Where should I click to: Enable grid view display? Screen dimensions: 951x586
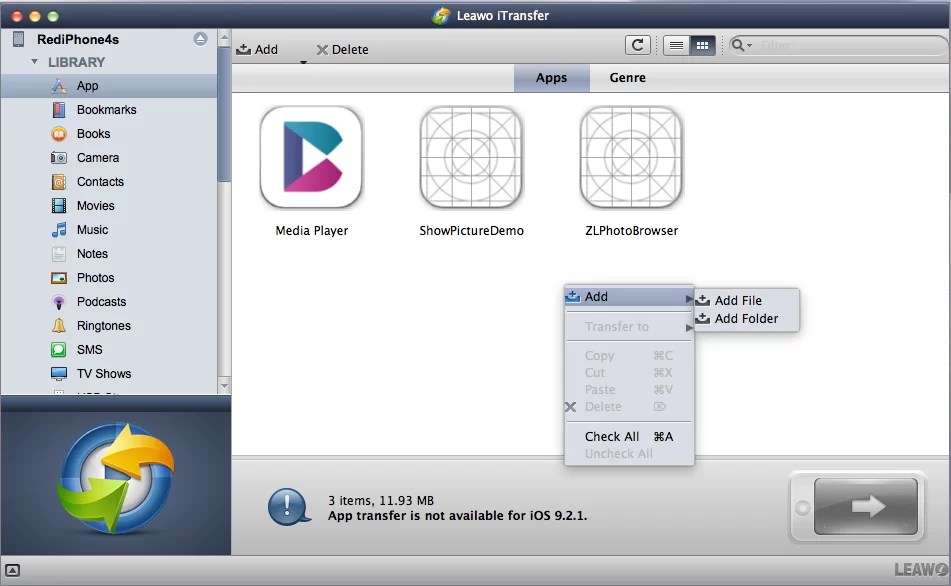click(x=702, y=44)
